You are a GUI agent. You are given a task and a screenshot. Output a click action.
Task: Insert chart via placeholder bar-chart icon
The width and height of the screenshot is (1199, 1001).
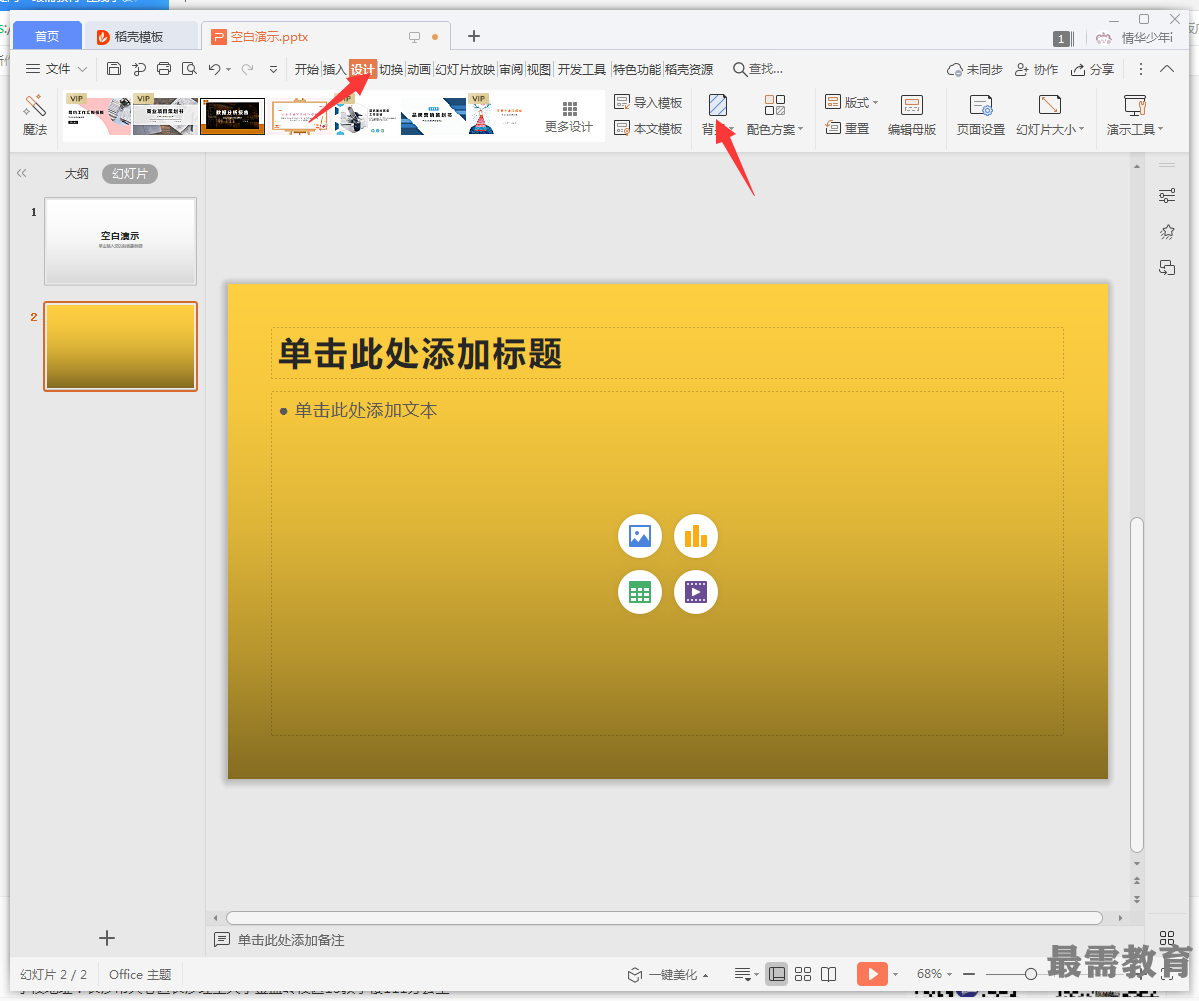click(696, 536)
